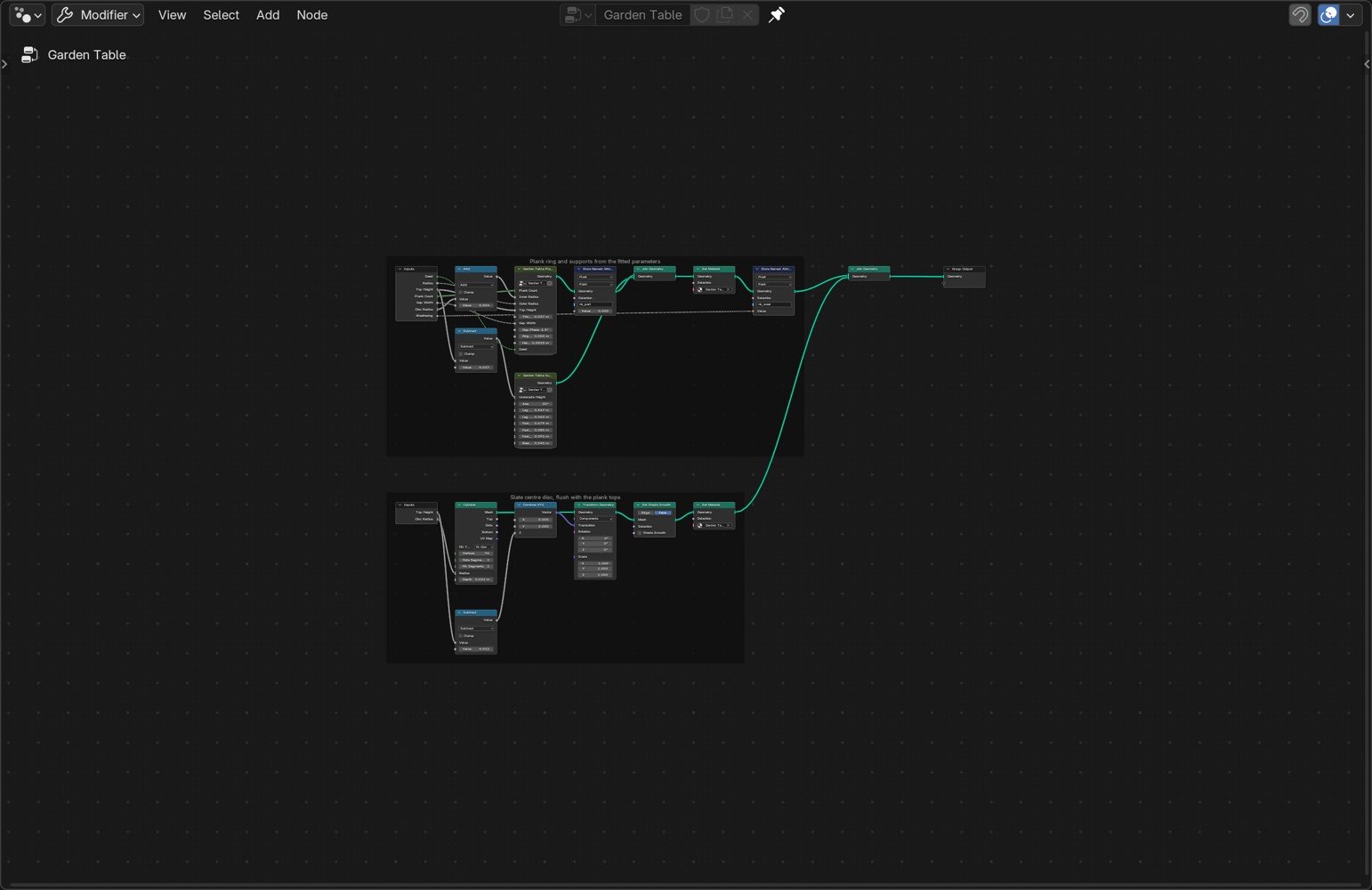
Task: Expand the left toolbar region arrow
Action: pos(4,64)
